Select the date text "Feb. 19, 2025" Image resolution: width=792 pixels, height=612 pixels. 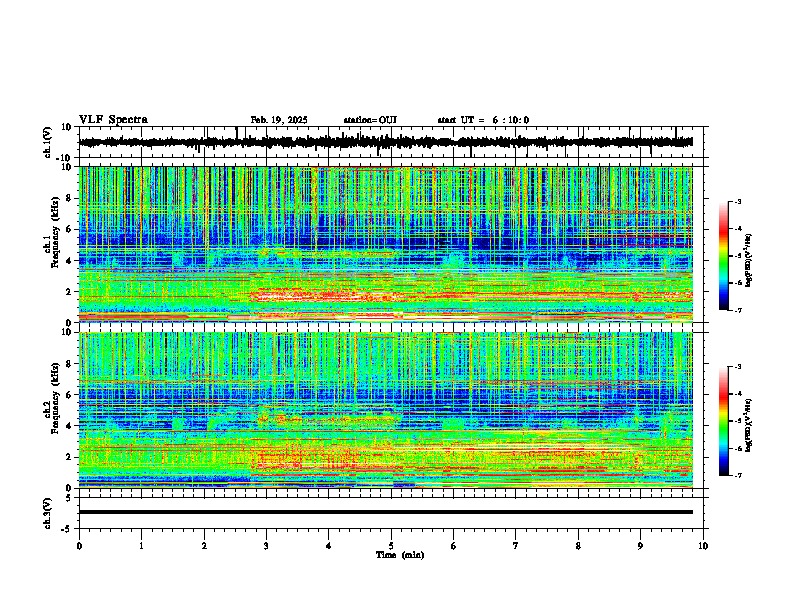(279, 120)
